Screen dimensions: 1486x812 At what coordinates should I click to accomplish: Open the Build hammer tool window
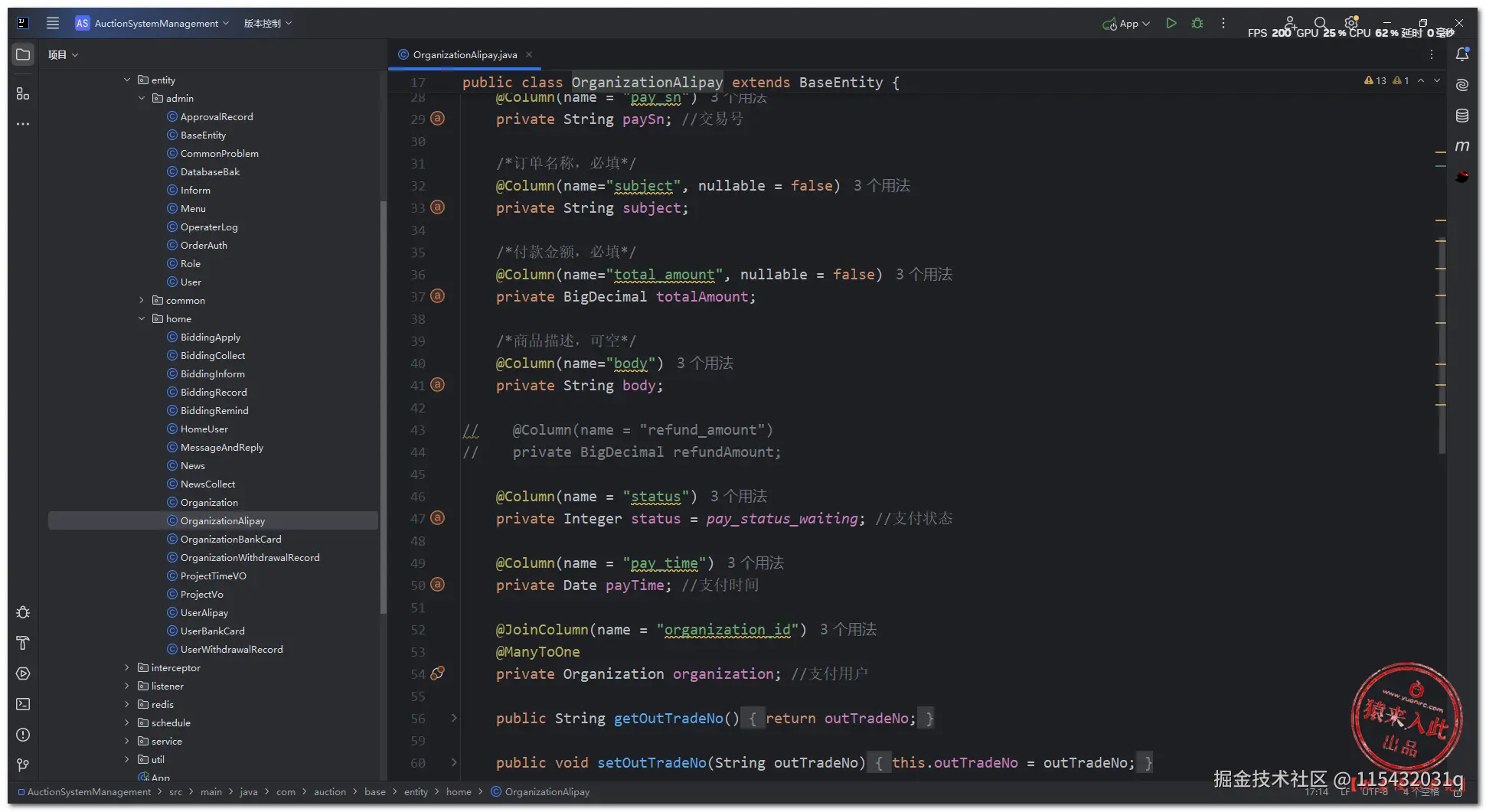coord(23,643)
